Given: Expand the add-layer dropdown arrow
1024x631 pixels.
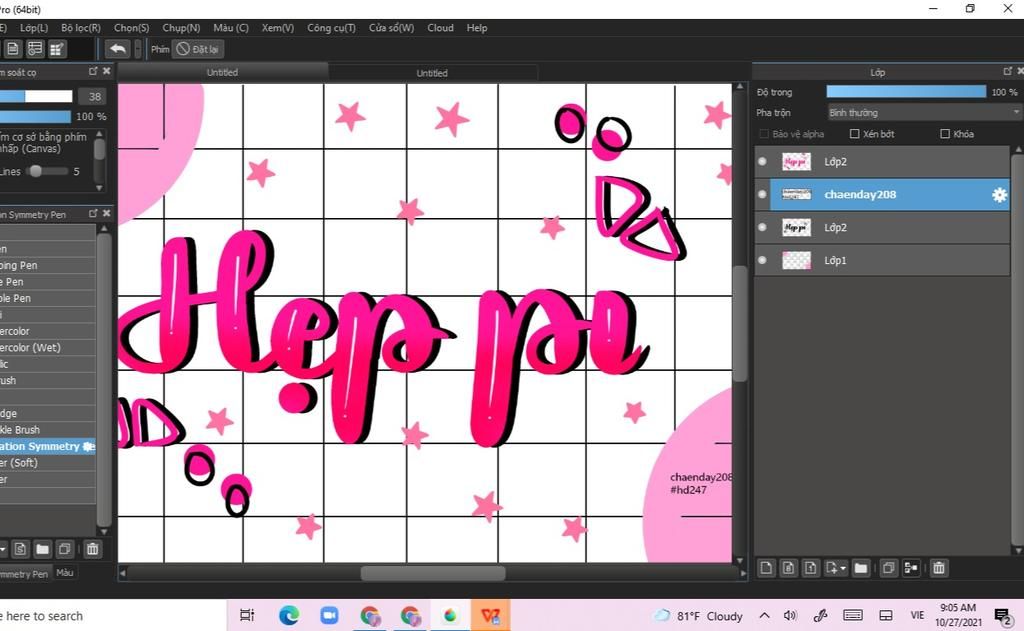Looking at the screenshot, I should click(843, 568).
